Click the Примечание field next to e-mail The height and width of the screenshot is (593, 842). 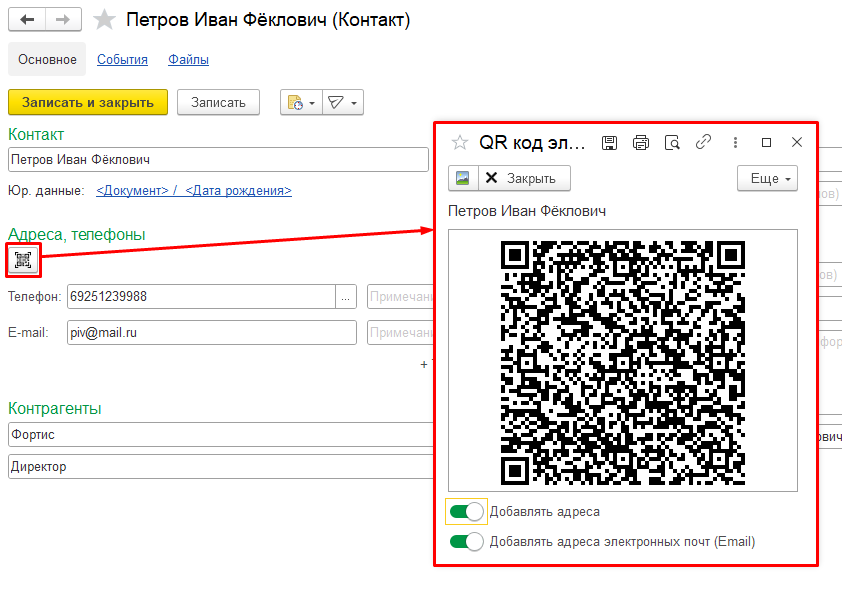pos(401,332)
